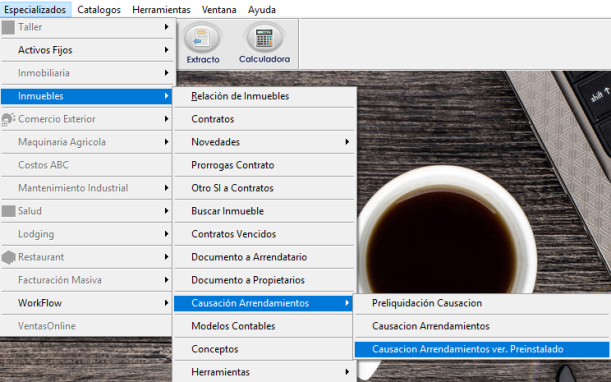This screenshot has height=382, width=611.
Task: Choose Causacion Arrendamientos ver. Preinstalado
Action: 482,349
